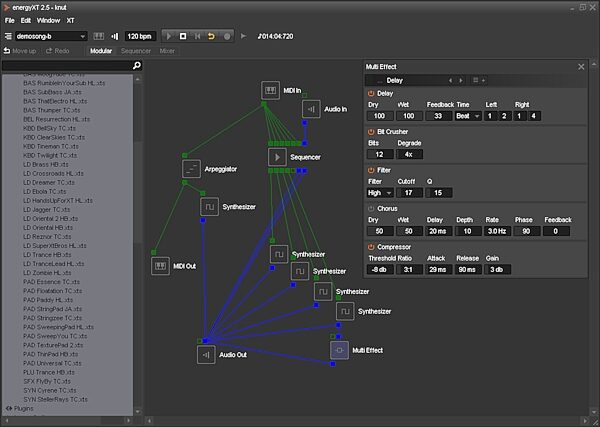Select the preset LD Dreamer TC.xts
Screen dimensions: 600x427
[x=49, y=183]
